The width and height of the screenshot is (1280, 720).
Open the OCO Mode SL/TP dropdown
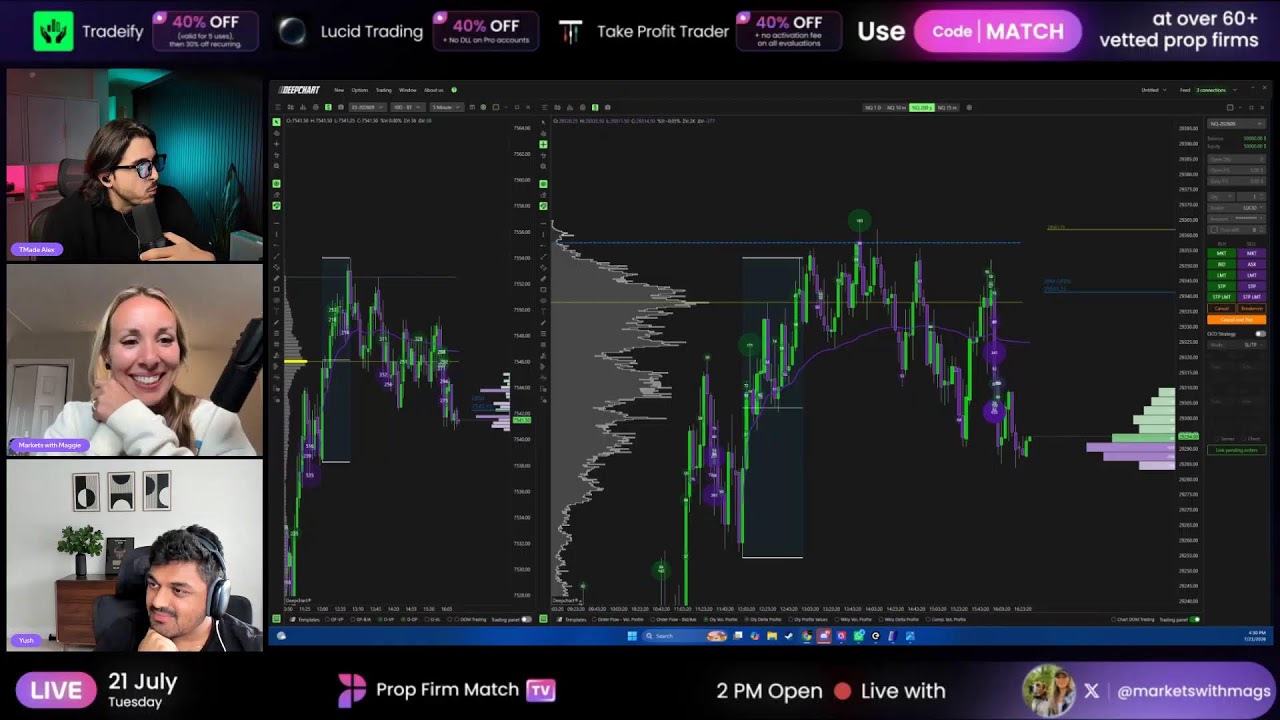click(1237, 345)
